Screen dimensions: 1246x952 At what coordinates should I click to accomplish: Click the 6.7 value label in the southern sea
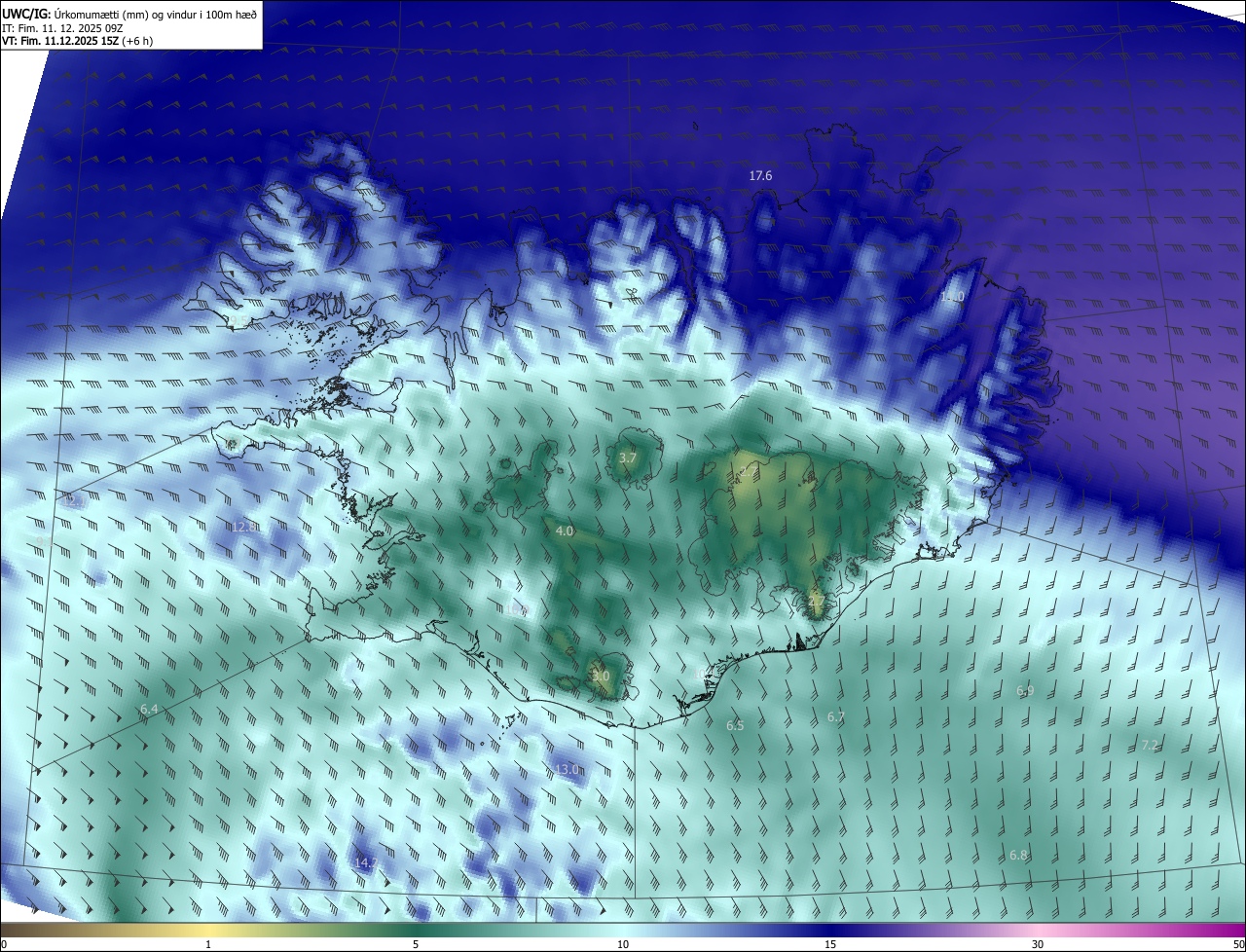(x=836, y=717)
